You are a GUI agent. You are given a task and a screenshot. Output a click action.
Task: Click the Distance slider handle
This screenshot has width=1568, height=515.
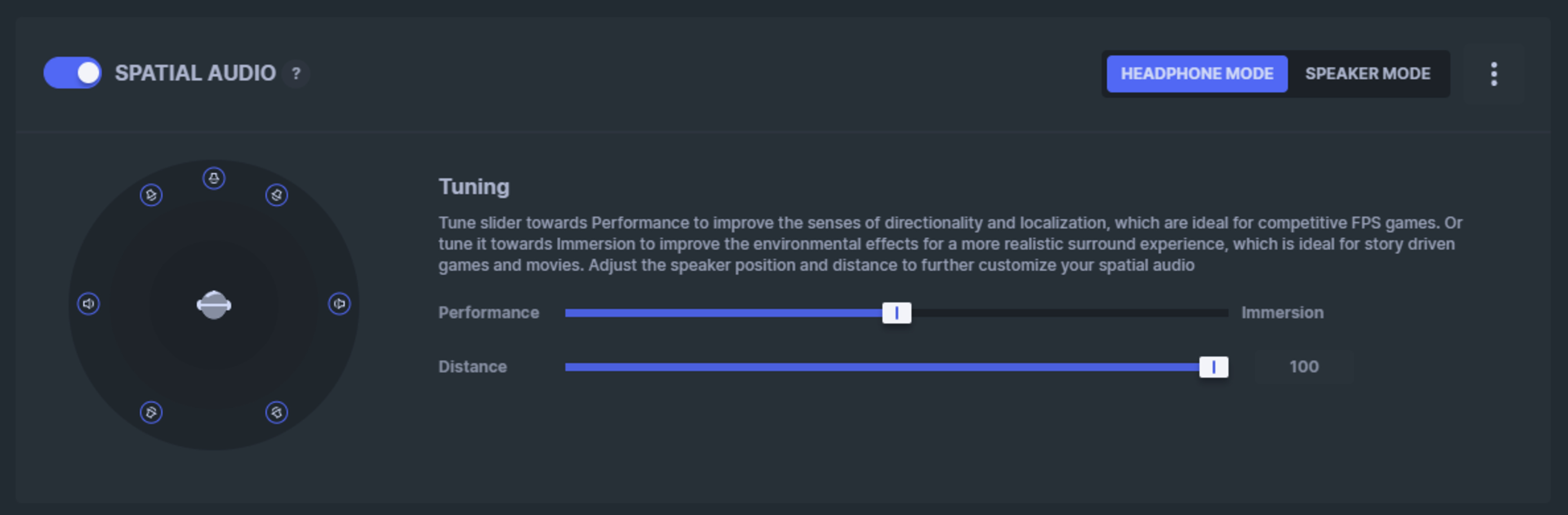(x=1213, y=366)
